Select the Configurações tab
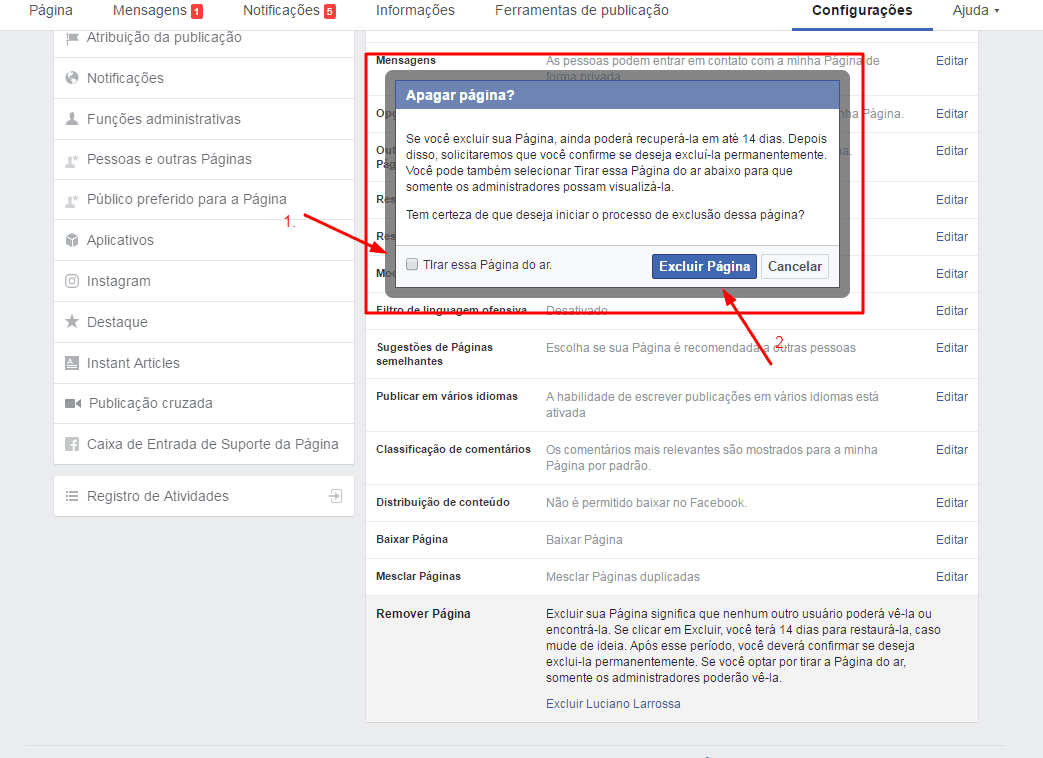The height and width of the screenshot is (758, 1043). [x=862, y=11]
